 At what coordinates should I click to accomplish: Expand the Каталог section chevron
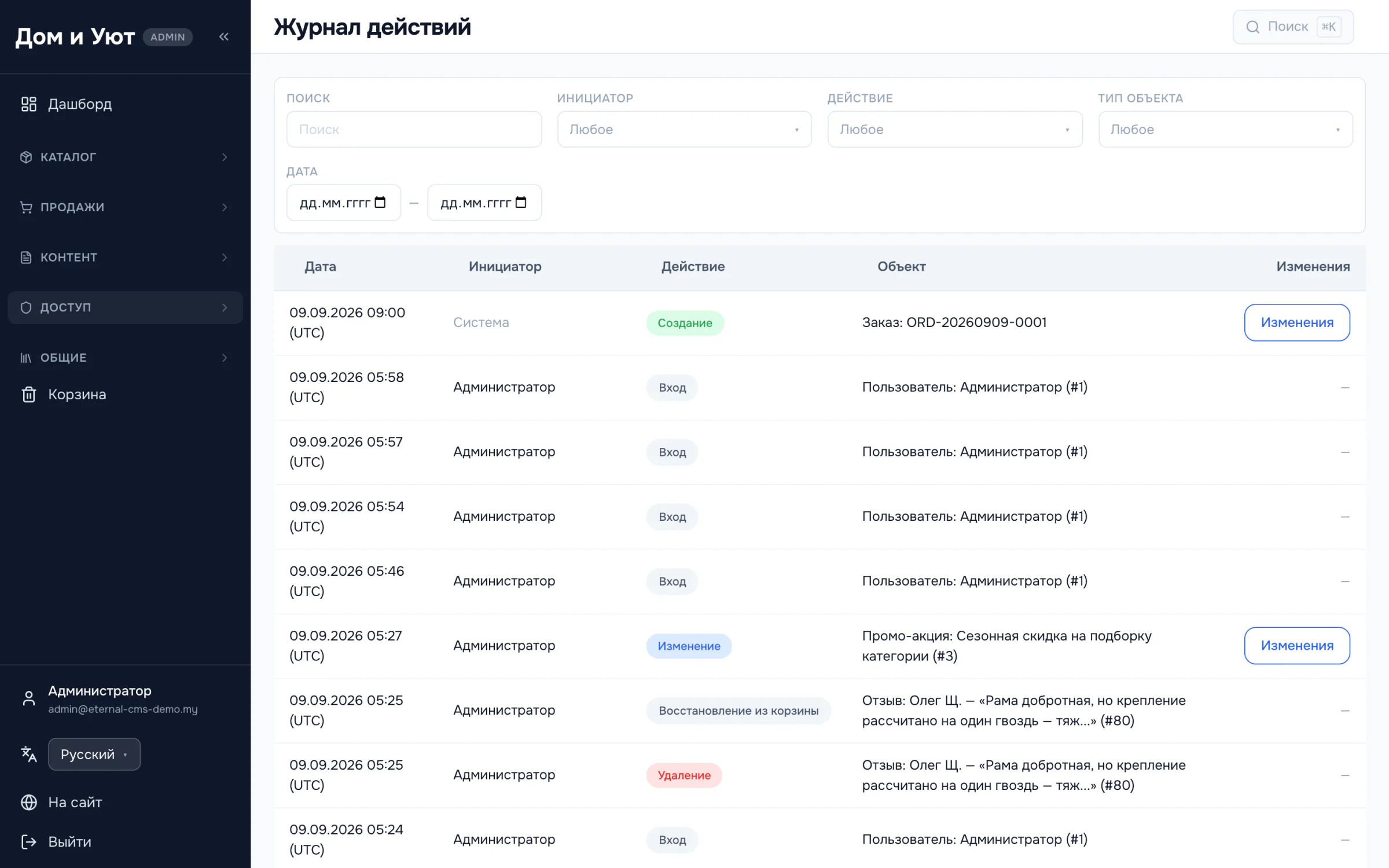pyautogui.click(x=225, y=157)
